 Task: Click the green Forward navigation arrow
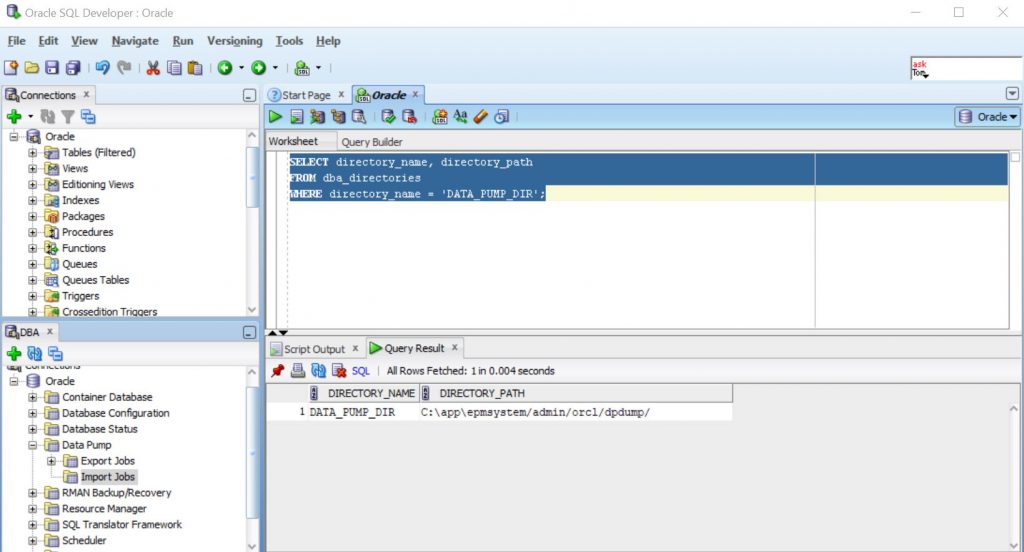(259, 68)
